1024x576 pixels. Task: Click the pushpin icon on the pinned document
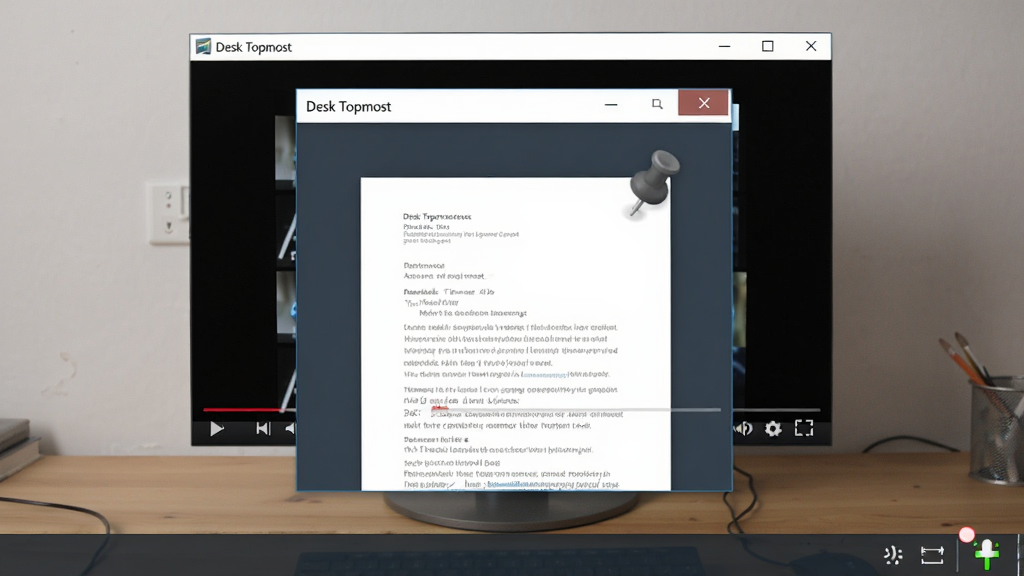(654, 182)
